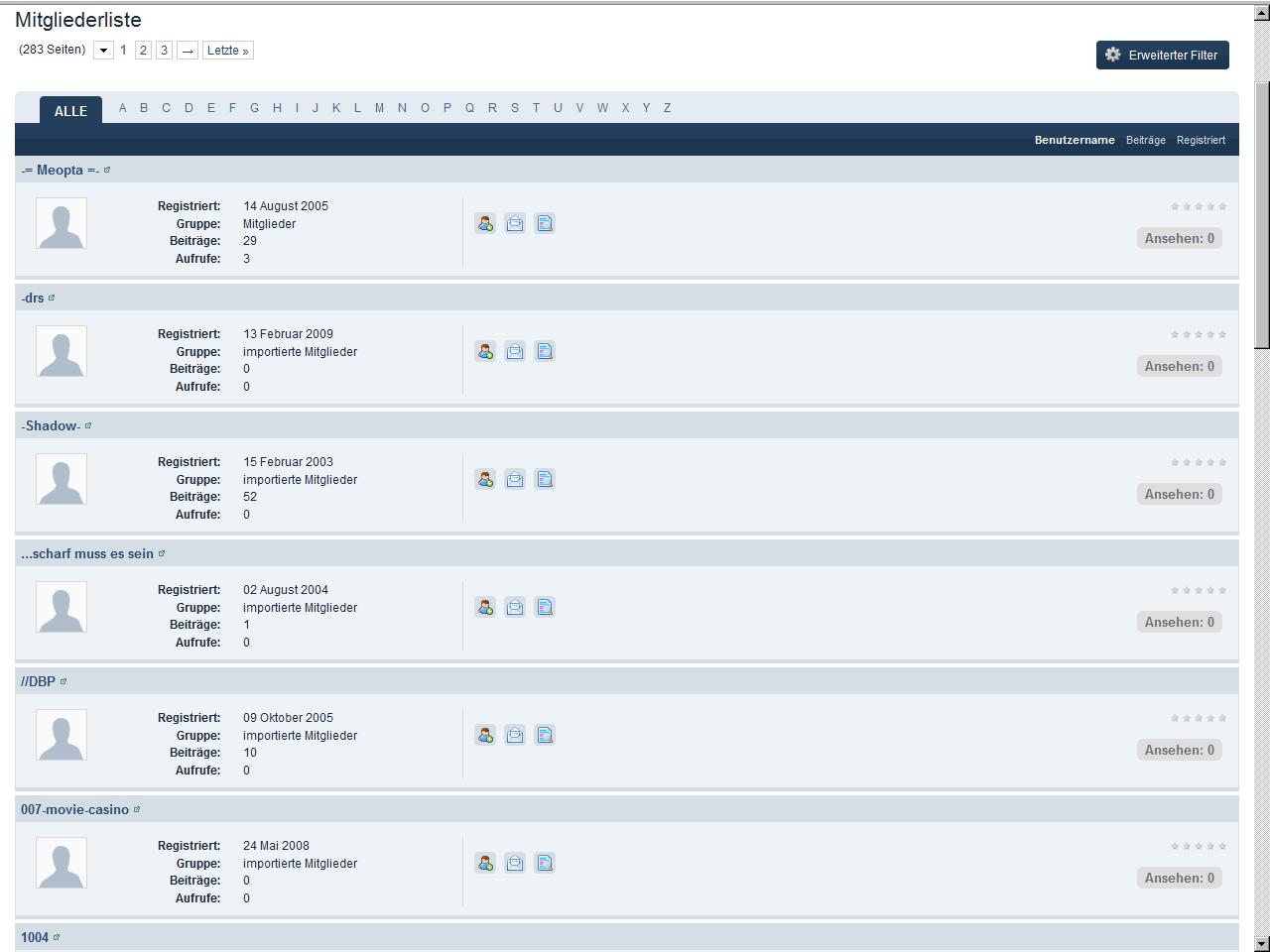Screen dimensions: 1270x952
Task: Click avatar of -Shadow-
Action: point(62,479)
